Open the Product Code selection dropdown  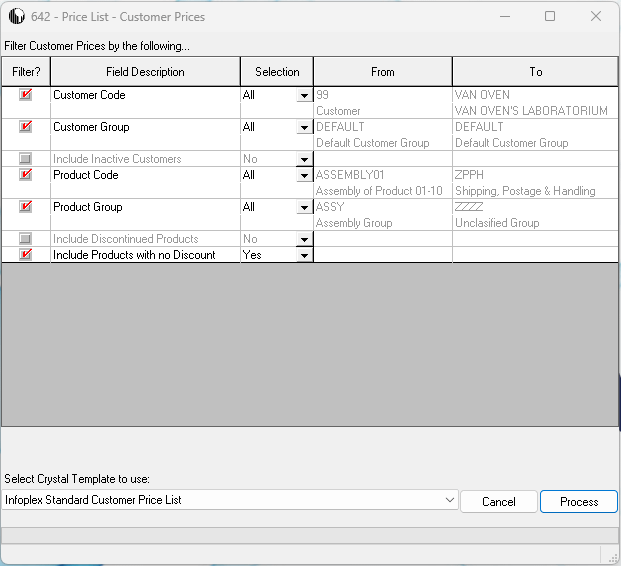(x=304, y=176)
